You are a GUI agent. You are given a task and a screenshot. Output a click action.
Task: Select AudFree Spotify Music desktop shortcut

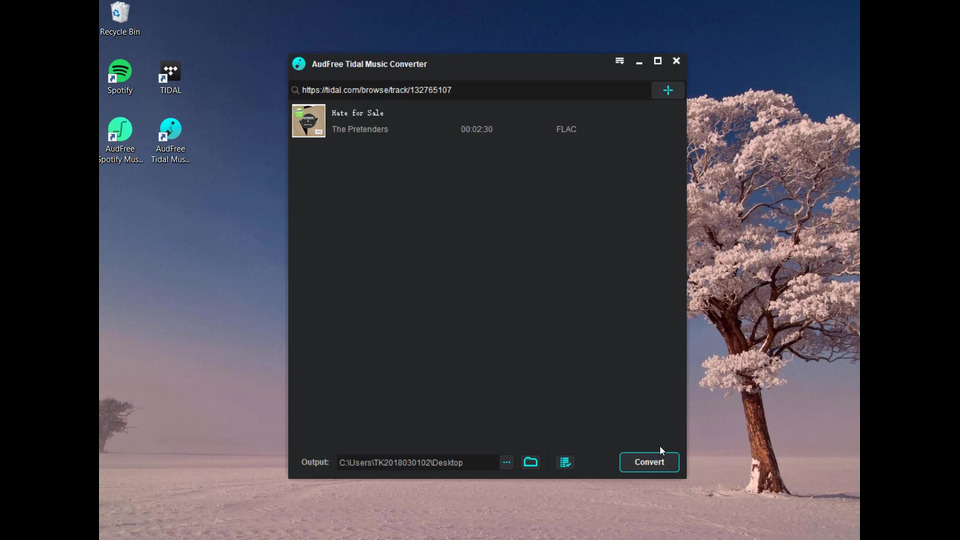click(120, 140)
